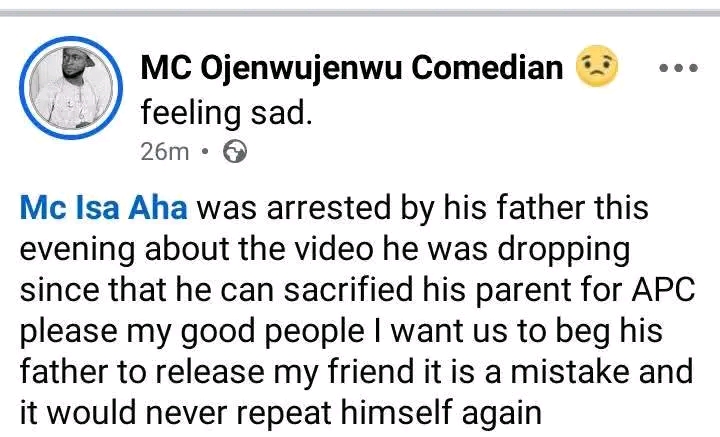Viewport: 720px width, 437px height.
Task: Click the tagged name Mc Isa Aha
Action: click(x=104, y=210)
